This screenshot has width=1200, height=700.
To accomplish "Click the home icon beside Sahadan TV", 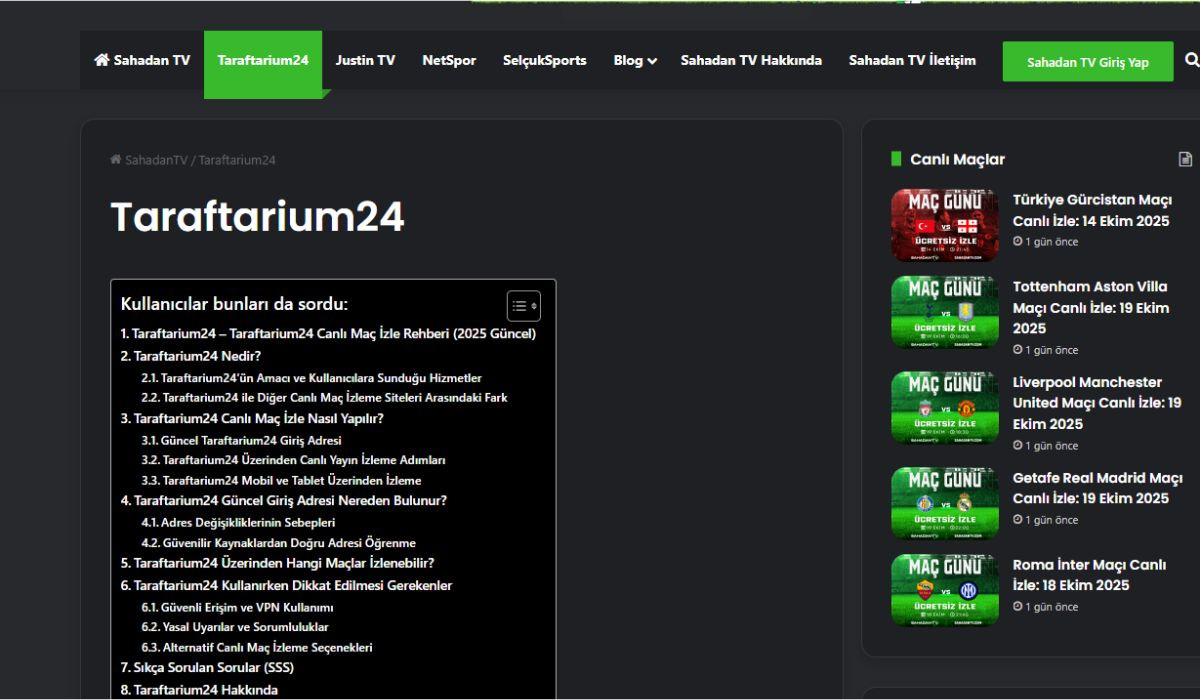I will (x=101, y=60).
